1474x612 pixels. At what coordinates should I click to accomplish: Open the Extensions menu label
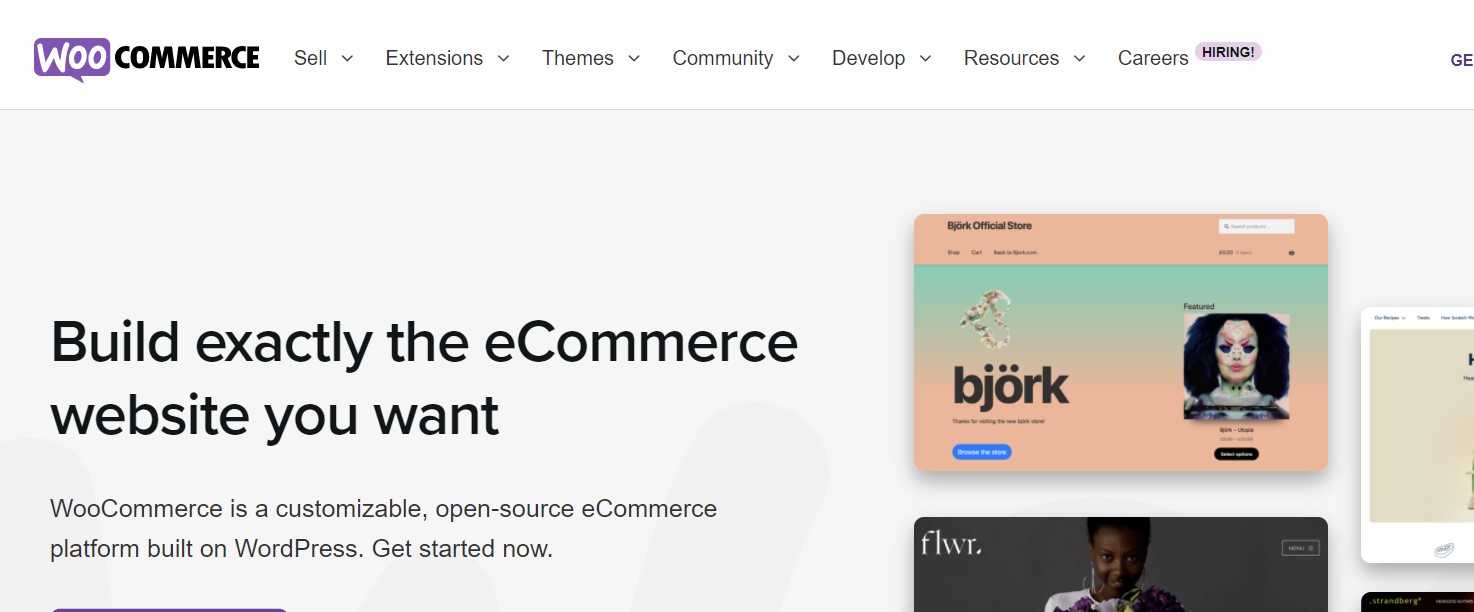(434, 58)
